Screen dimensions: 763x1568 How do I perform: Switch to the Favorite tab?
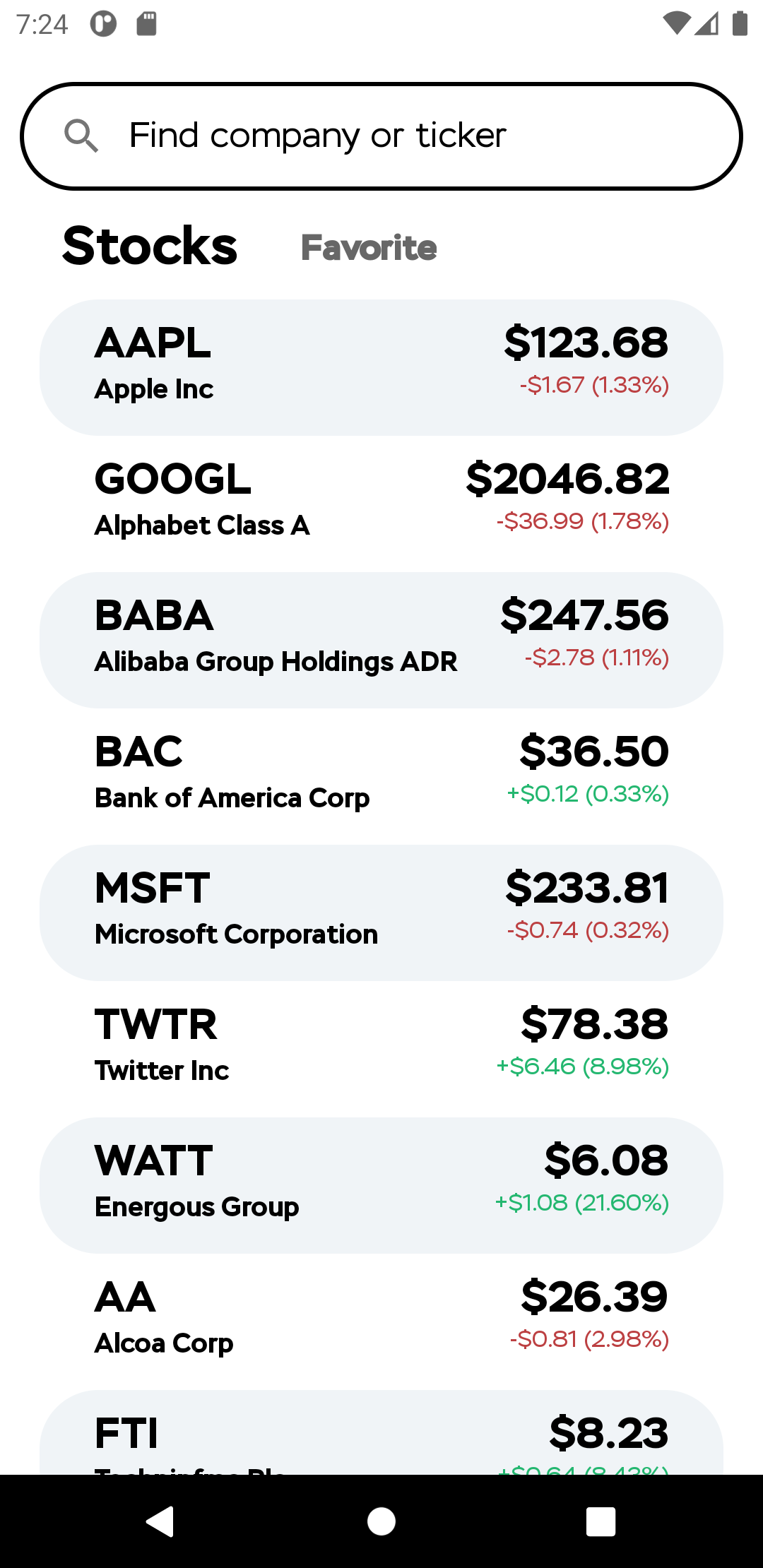pyautogui.click(x=369, y=247)
